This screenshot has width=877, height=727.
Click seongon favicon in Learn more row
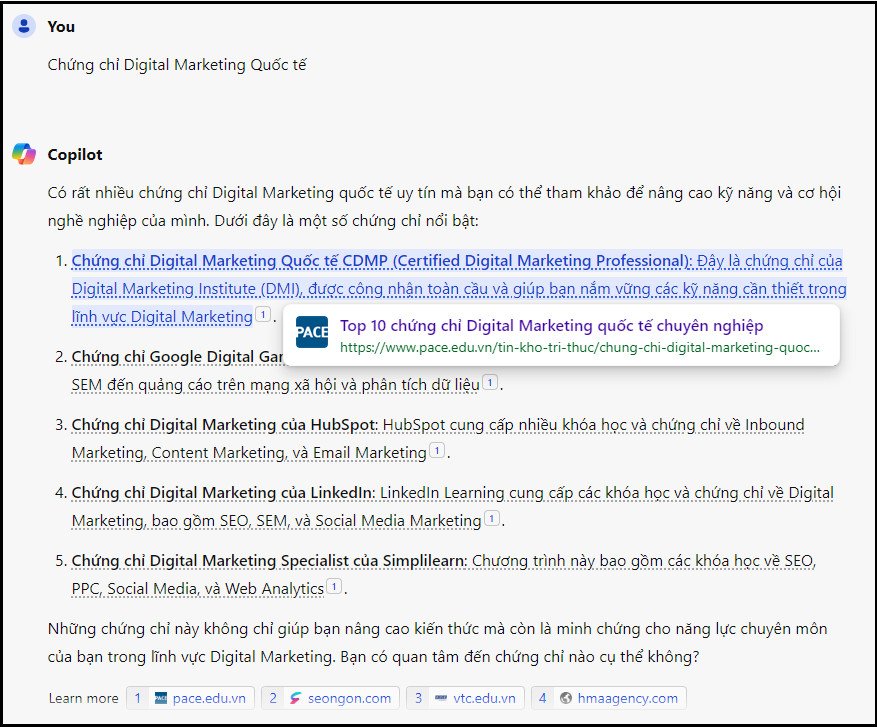pos(295,698)
